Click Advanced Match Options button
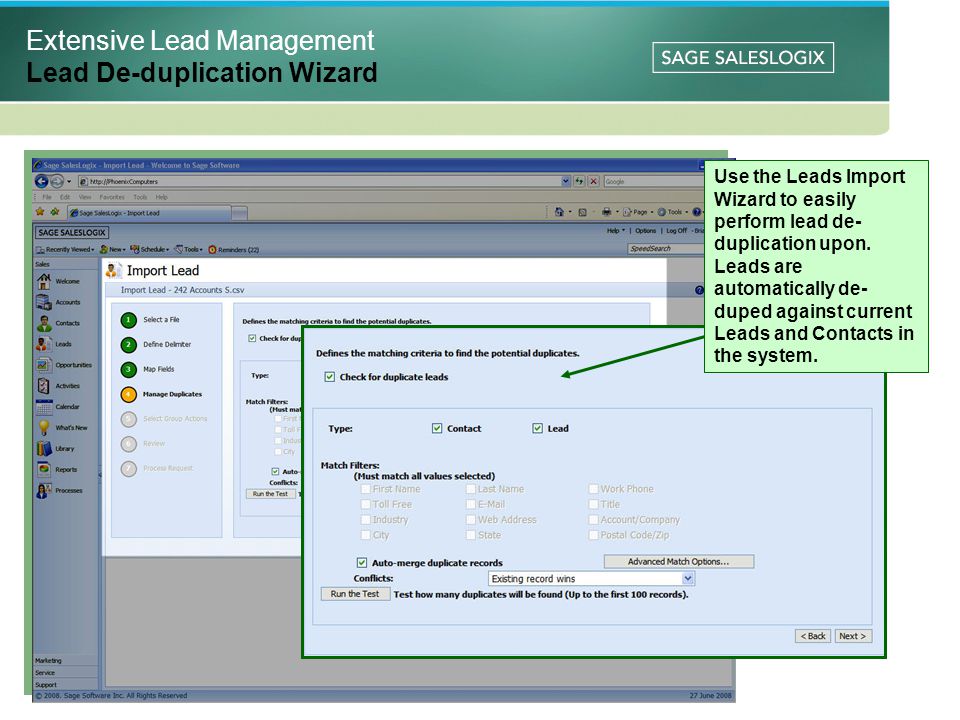 678,561
